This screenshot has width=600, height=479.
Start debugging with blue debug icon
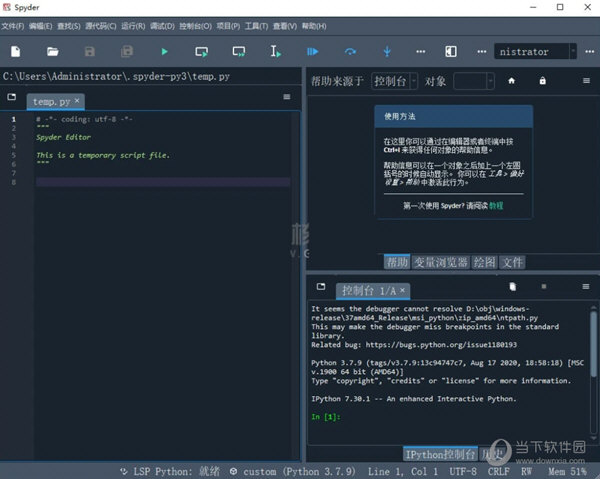click(313, 51)
